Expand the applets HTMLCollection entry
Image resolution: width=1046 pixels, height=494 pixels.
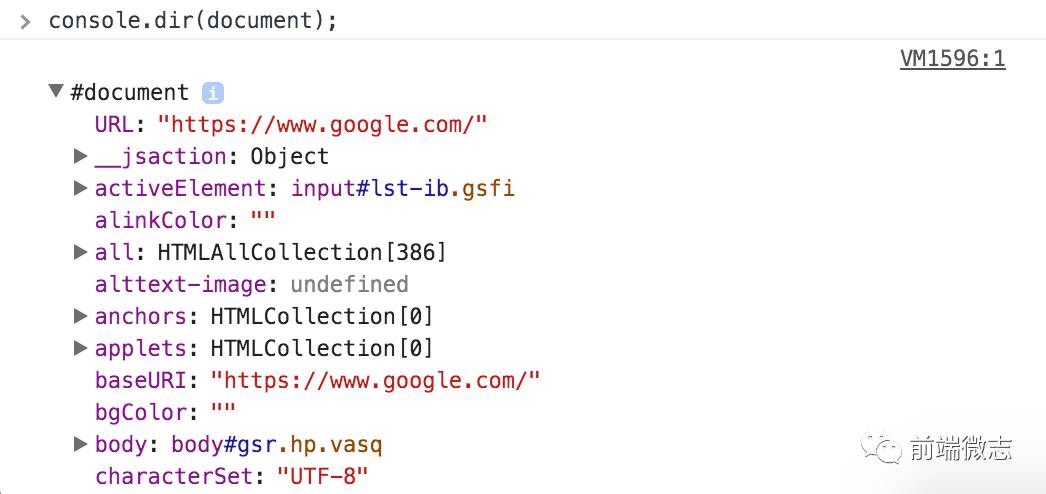[x=81, y=348]
